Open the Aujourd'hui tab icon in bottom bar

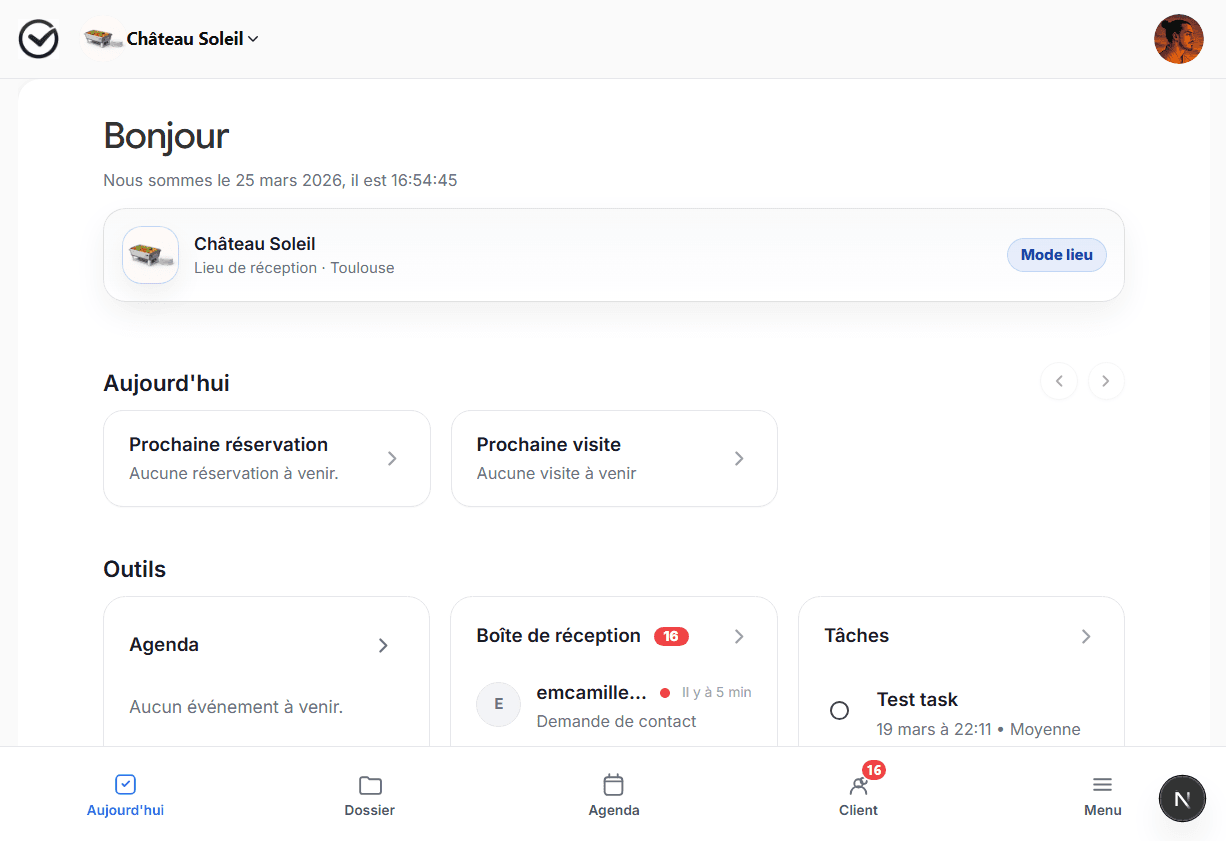pos(125,785)
